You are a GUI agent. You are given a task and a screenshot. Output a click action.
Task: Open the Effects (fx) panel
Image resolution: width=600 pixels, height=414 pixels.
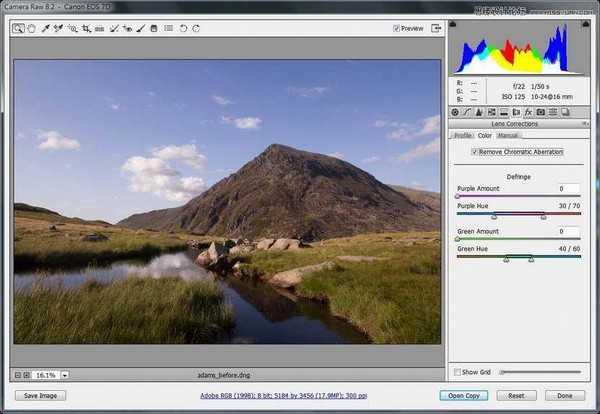pos(527,112)
